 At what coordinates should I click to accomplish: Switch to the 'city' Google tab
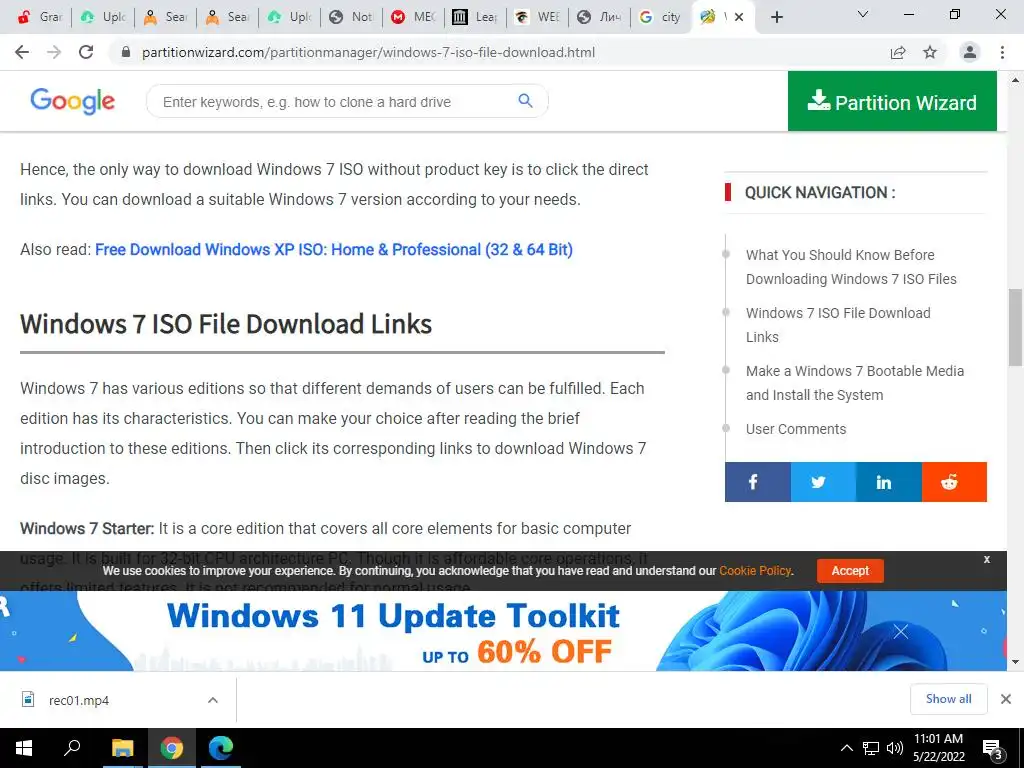pyautogui.click(x=661, y=17)
